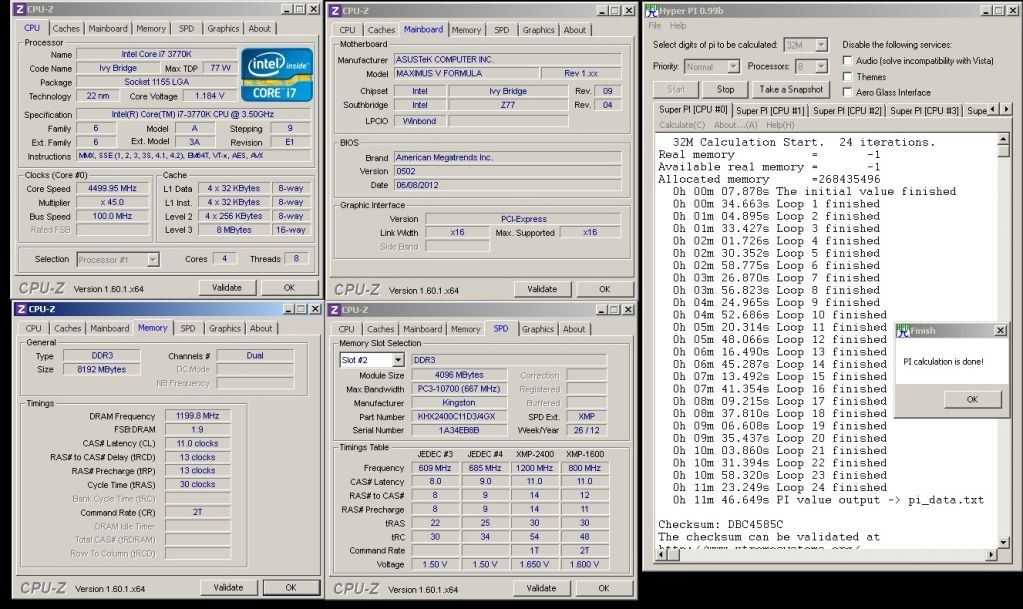Screen dimensions: 1023x609
Task: Click the scroll-up arrow in Super PI output
Action: point(1003,140)
